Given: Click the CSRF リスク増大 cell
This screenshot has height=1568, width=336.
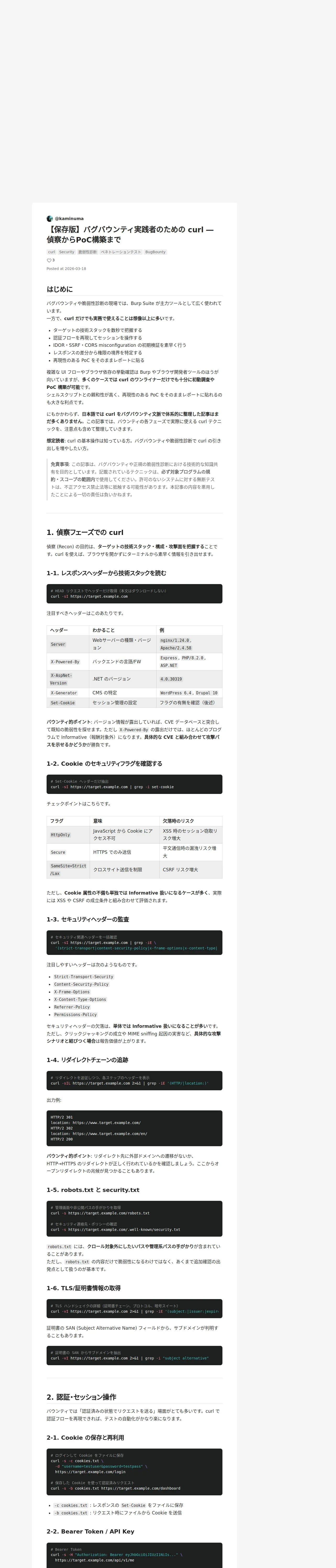Looking at the screenshot, I should pos(191,870).
